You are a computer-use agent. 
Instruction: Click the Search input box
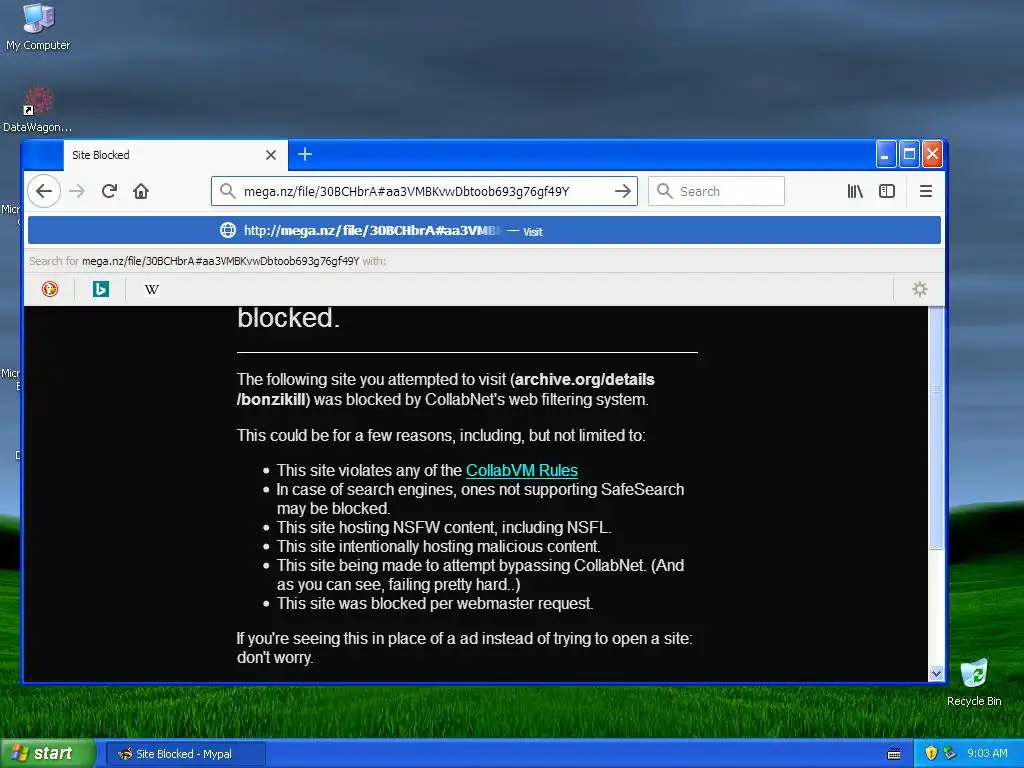[716, 191]
